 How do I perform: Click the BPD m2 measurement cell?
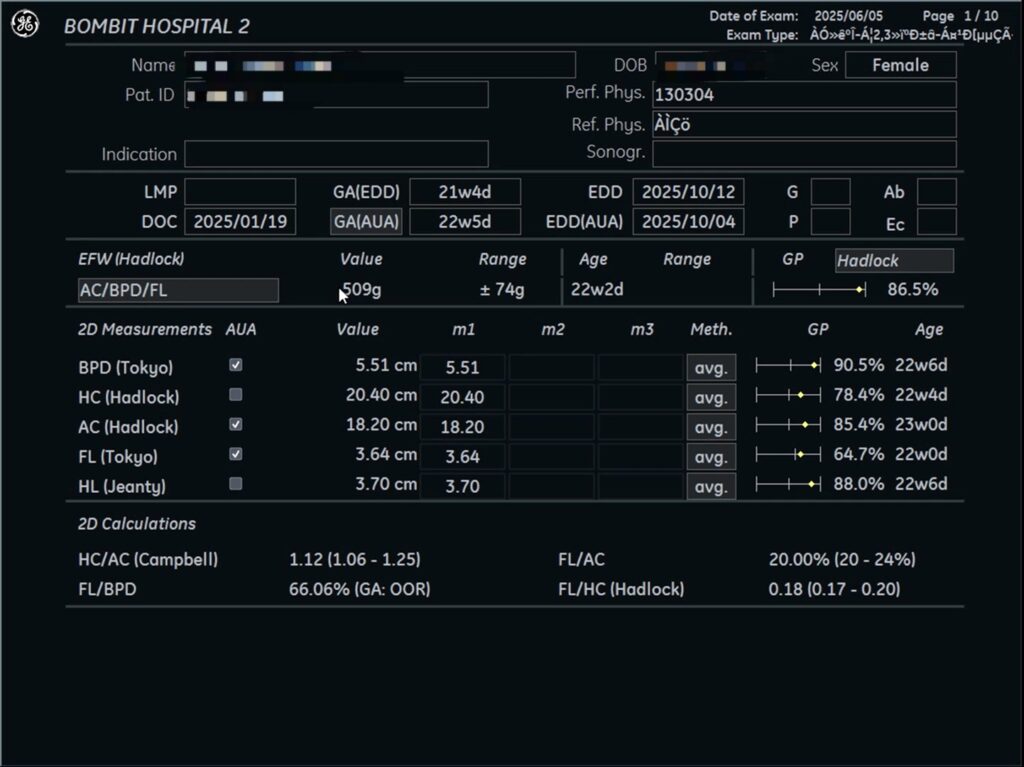click(551, 367)
